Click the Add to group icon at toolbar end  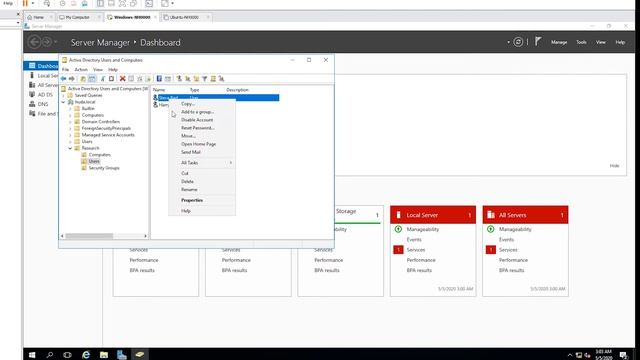(221, 79)
